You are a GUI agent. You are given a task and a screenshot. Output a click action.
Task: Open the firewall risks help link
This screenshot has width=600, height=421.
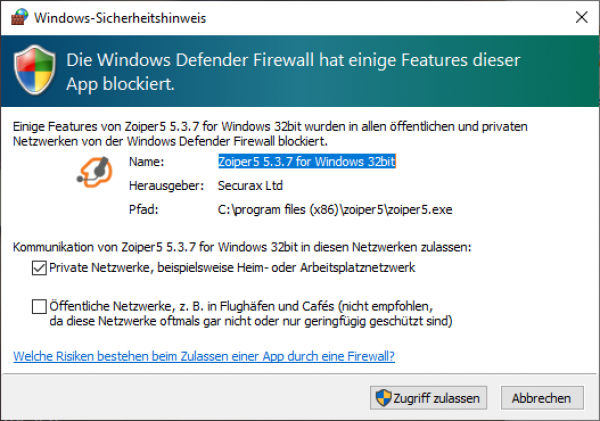tap(204, 356)
